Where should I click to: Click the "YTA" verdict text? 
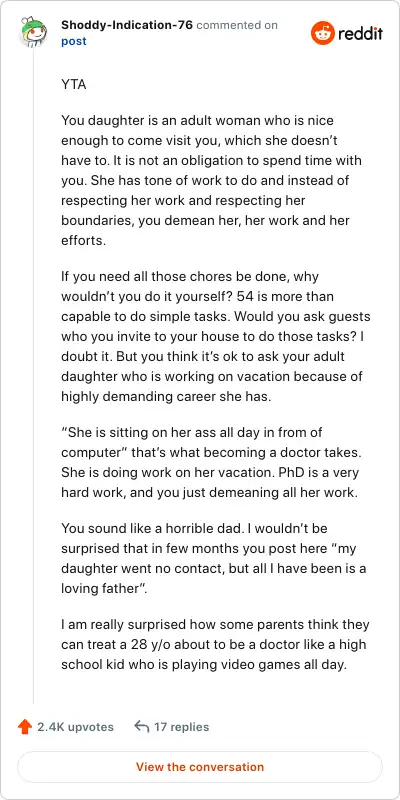coord(74,84)
